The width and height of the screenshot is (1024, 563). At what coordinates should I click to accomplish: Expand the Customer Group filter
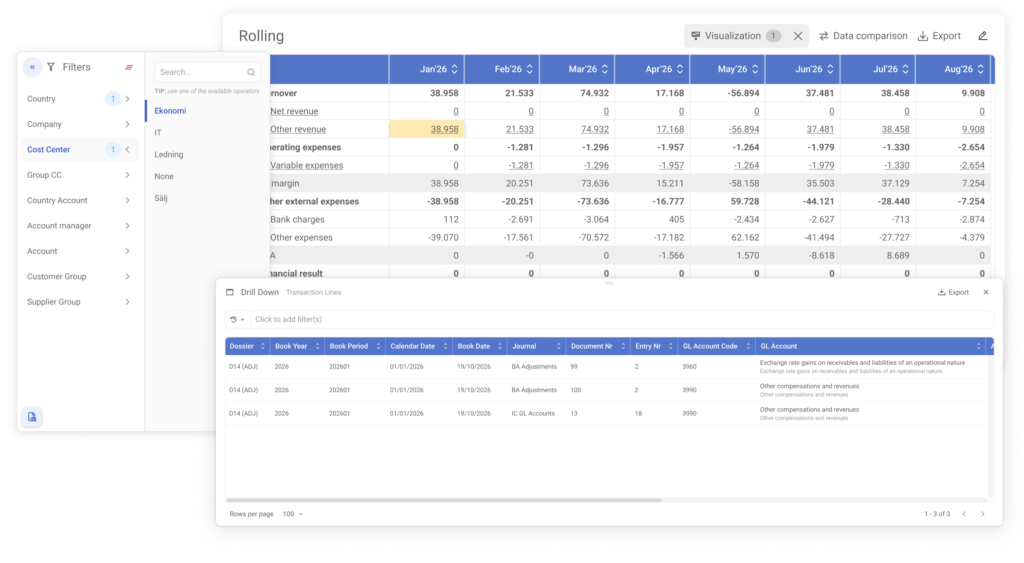(x=127, y=277)
